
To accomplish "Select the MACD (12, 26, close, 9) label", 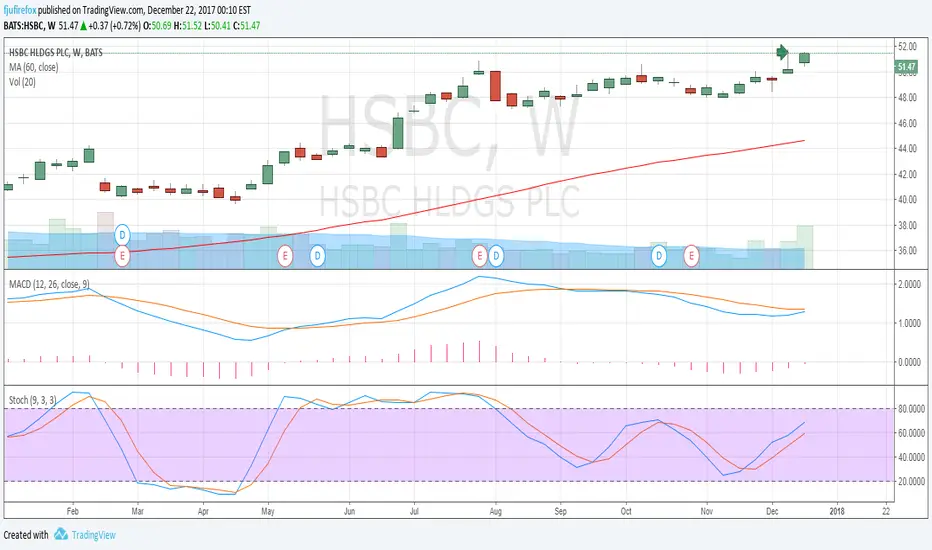I will tap(49, 284).
